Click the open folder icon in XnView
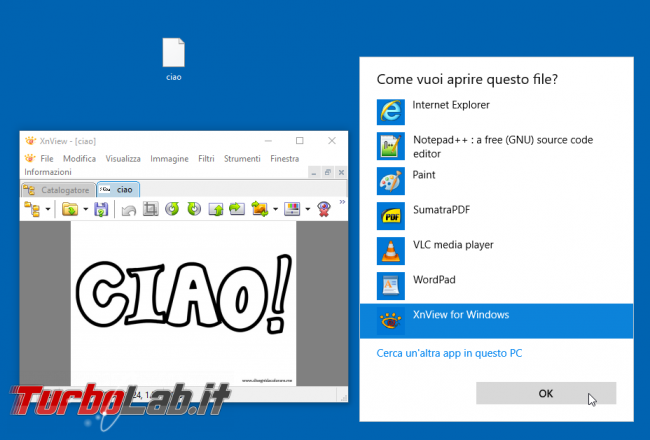This screenshot has width=650, height=440. coord(70,209)
